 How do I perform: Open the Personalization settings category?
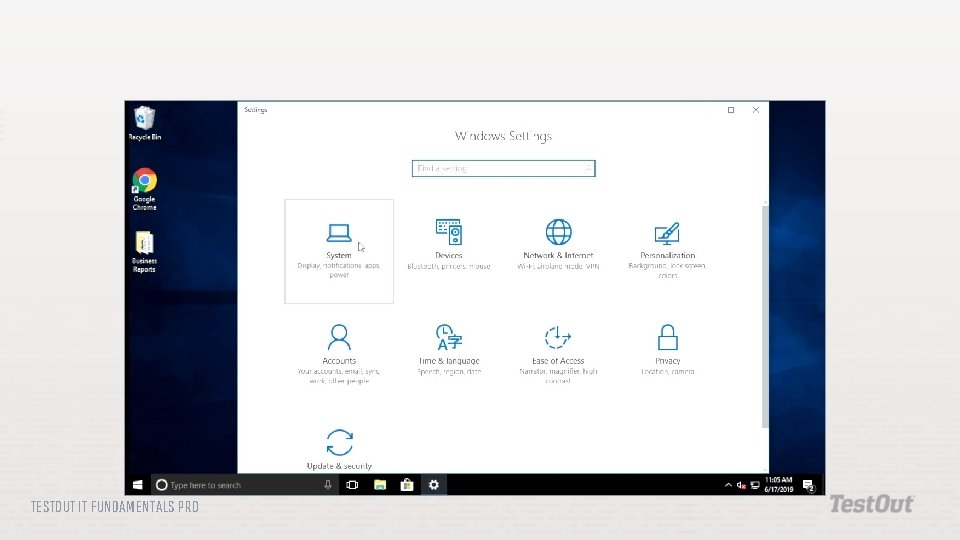[x=667, y=249]
